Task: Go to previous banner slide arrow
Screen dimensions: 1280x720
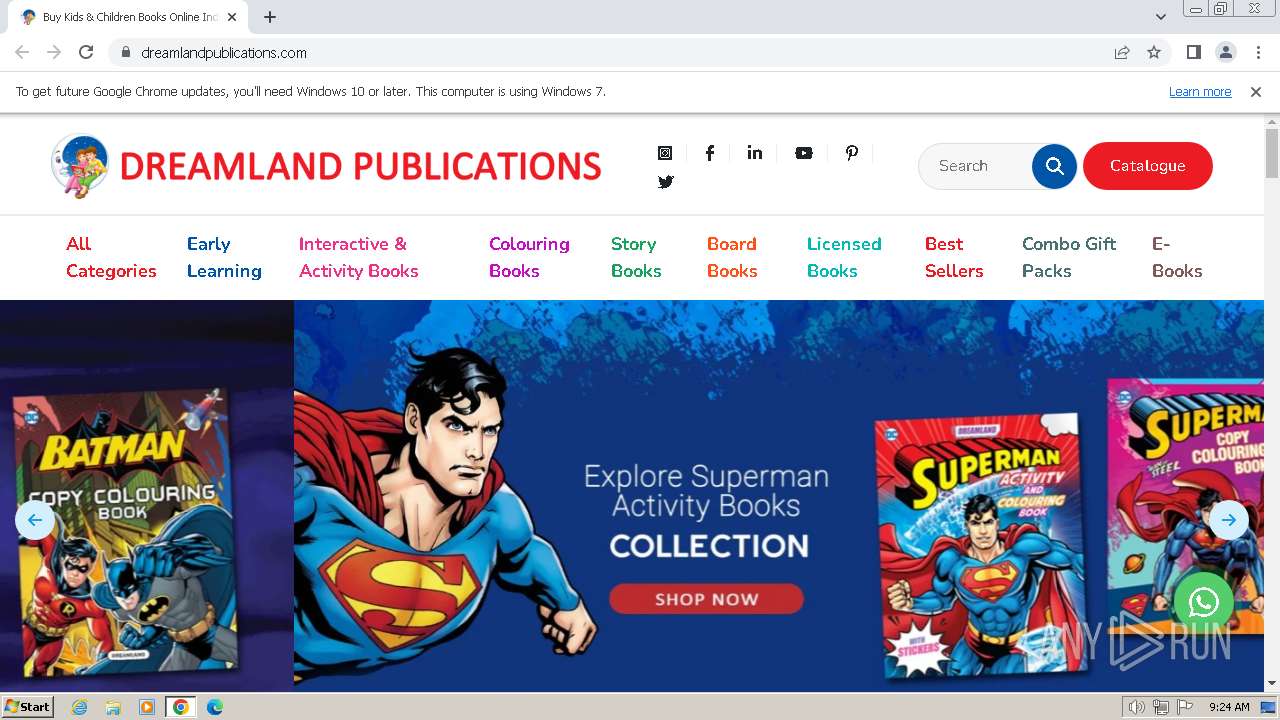Action: pos(35,519)
